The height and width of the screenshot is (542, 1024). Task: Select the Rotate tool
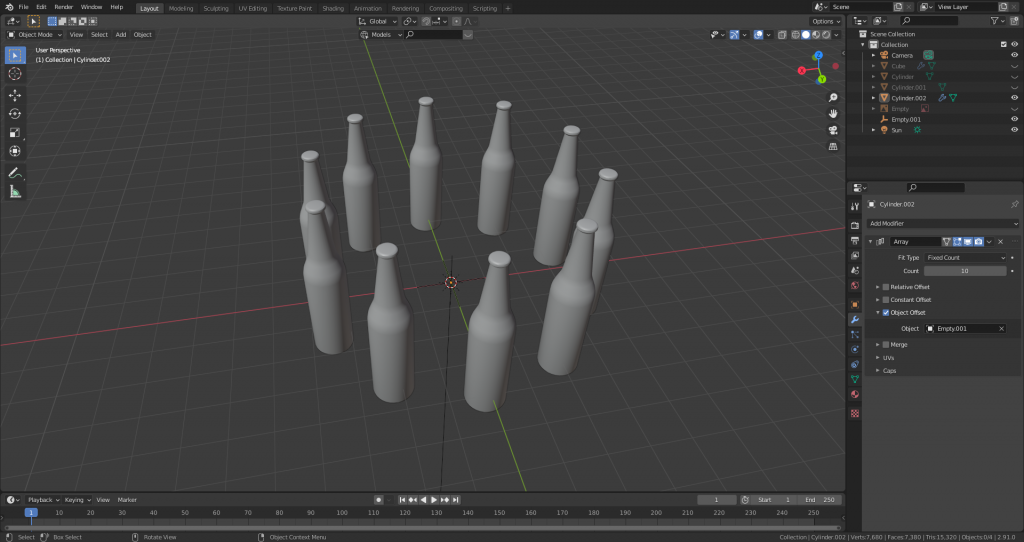pyautogui.click(x=15, y=114)
